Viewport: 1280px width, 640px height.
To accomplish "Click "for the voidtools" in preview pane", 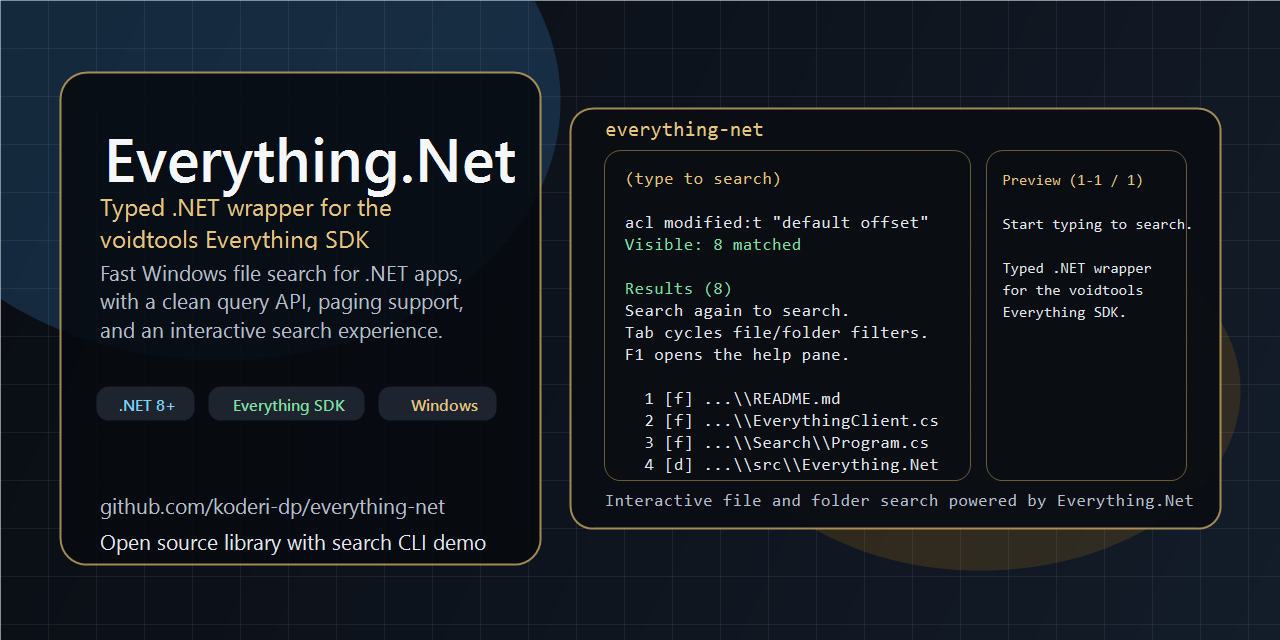I will point(1073,291).
